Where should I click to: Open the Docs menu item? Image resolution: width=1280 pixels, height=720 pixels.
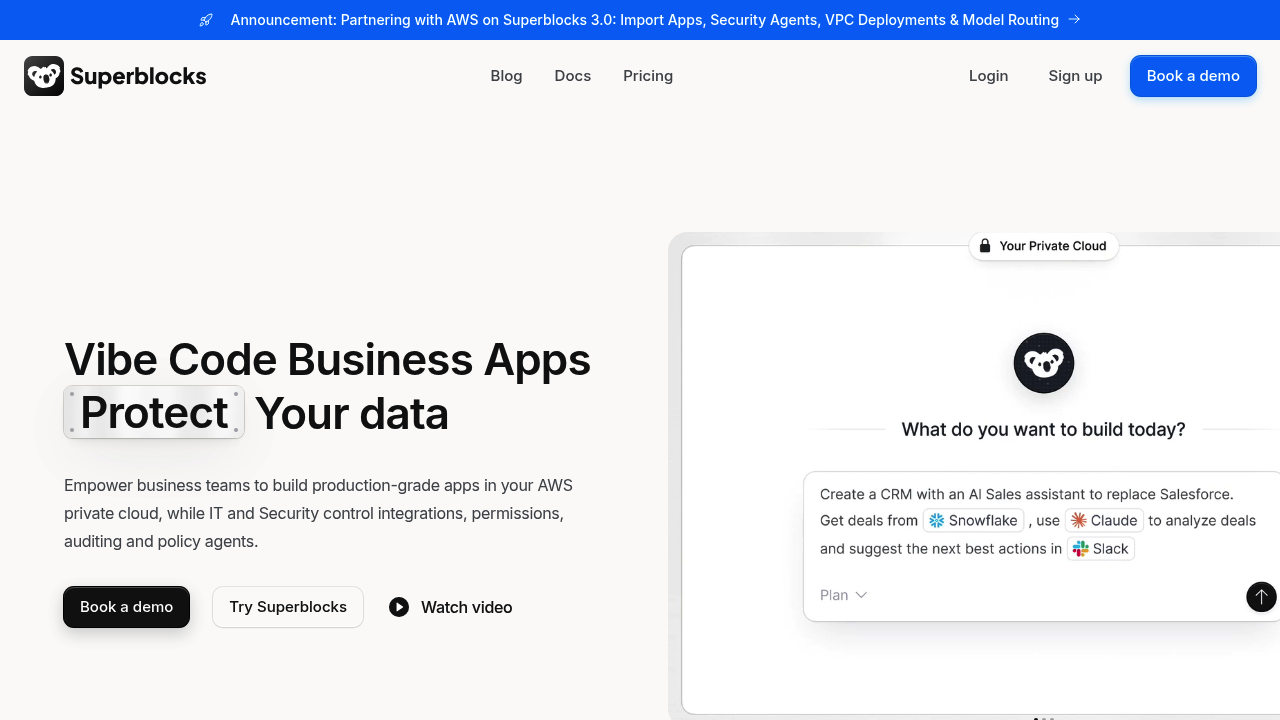573,76
